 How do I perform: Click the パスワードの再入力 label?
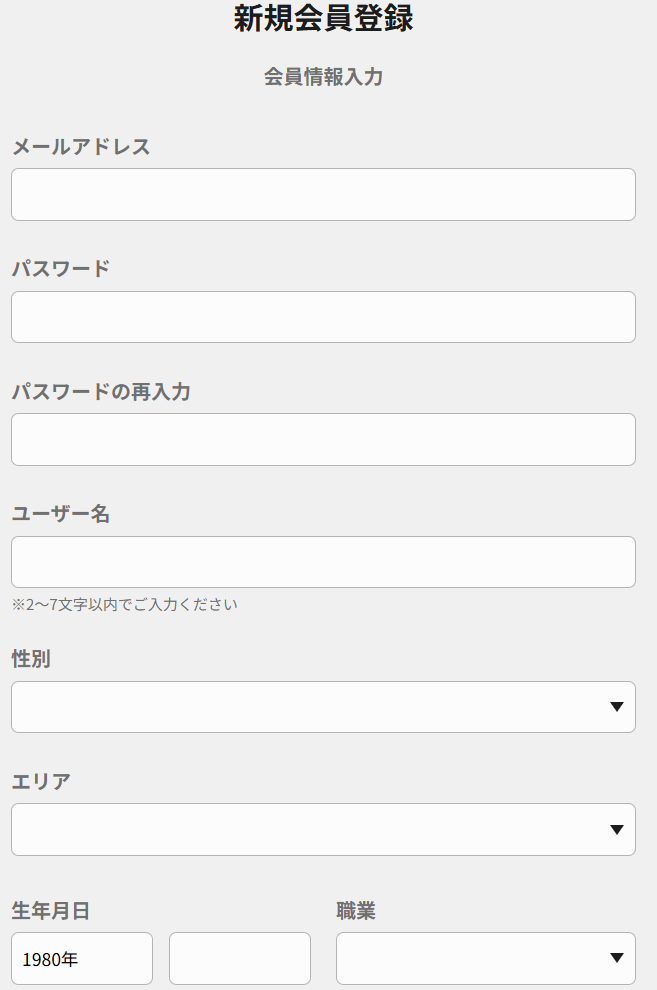(x=101, y=392)
